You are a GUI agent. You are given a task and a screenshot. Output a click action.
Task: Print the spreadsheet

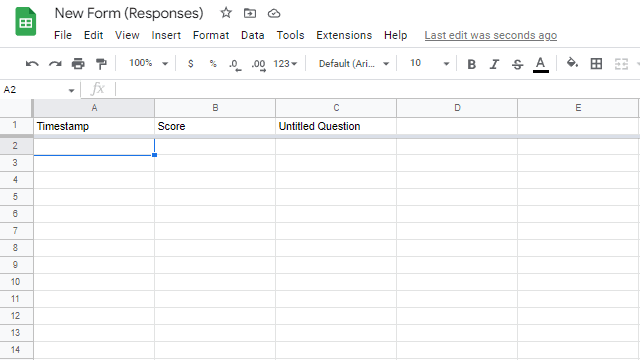pyautogui.click(x=78, y=64)
